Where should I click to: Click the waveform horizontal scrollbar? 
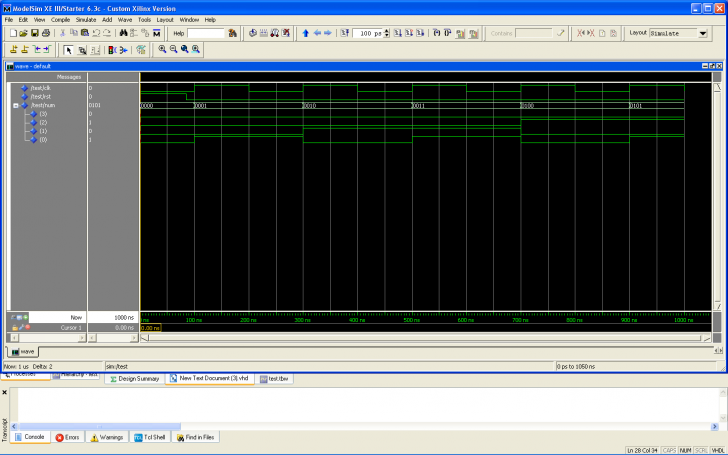tap(425, 338)
